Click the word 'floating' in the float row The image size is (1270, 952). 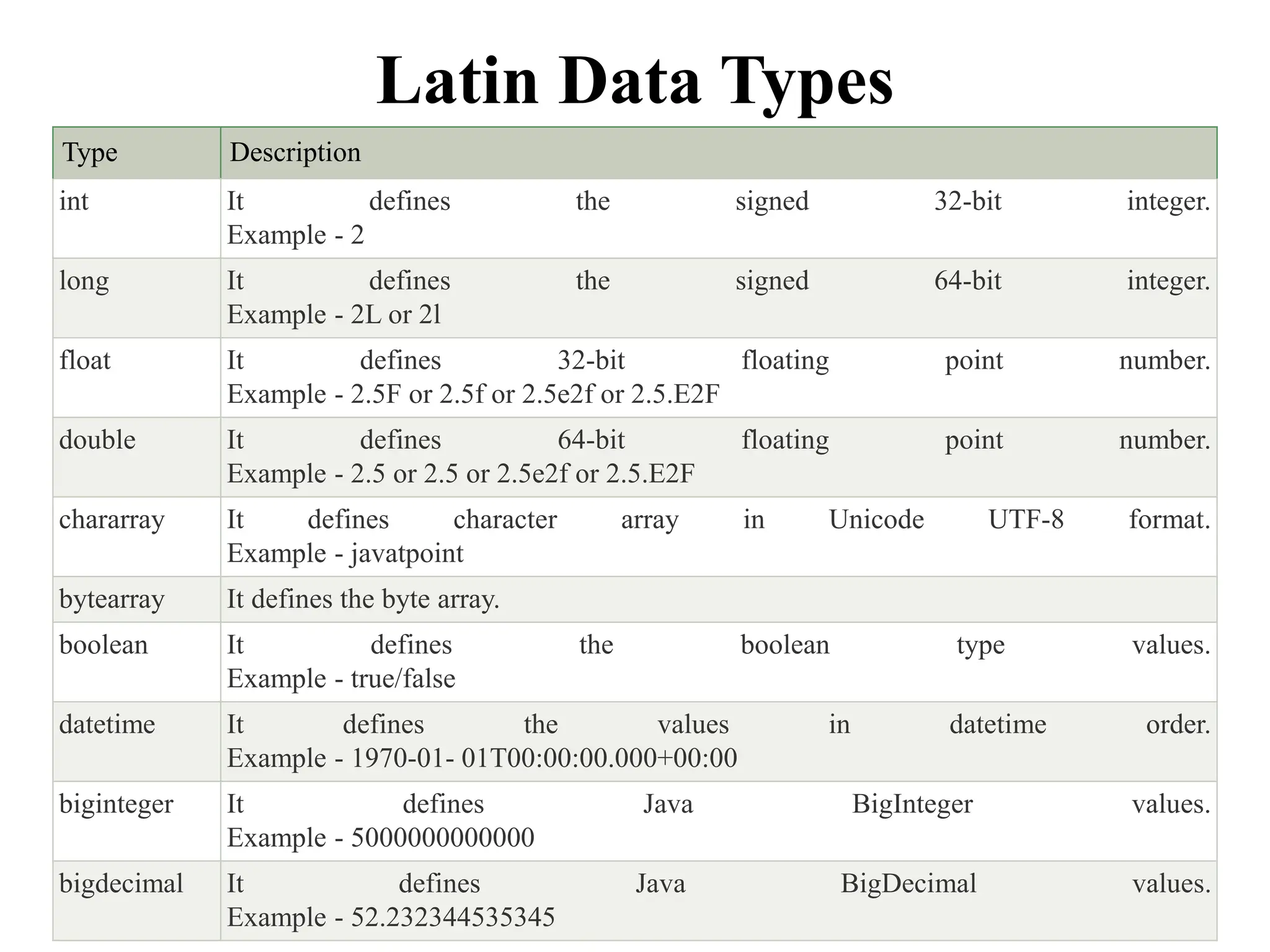[785, 361]
